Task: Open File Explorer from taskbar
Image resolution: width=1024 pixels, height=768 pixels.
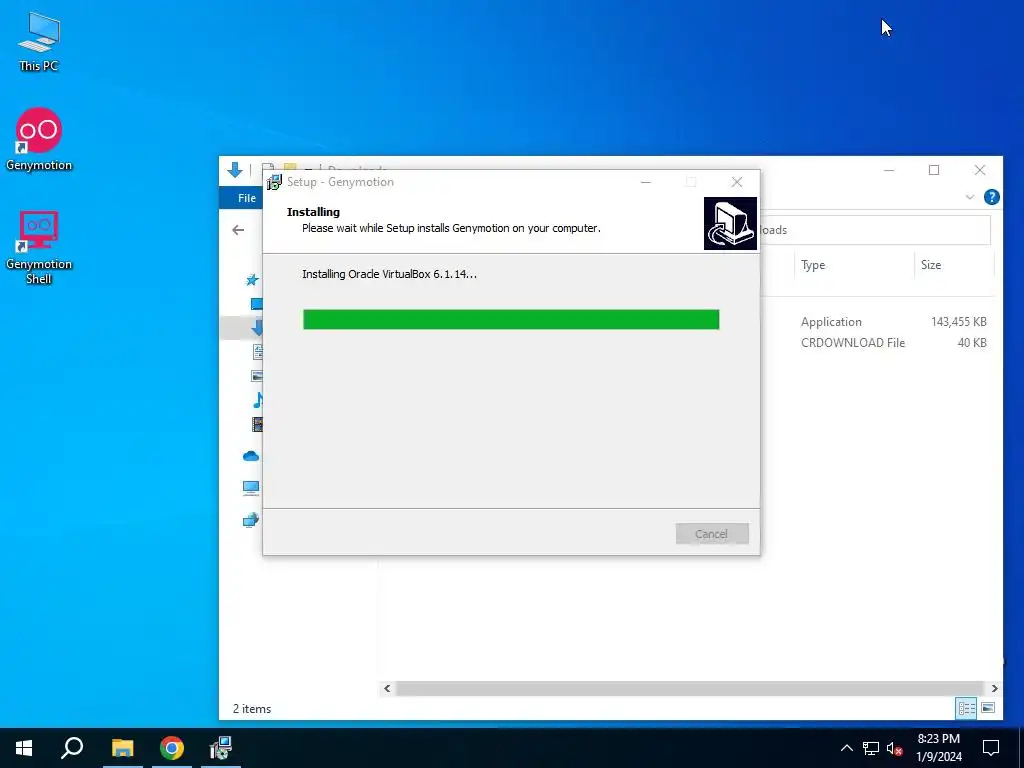Action: pos(122,748)
